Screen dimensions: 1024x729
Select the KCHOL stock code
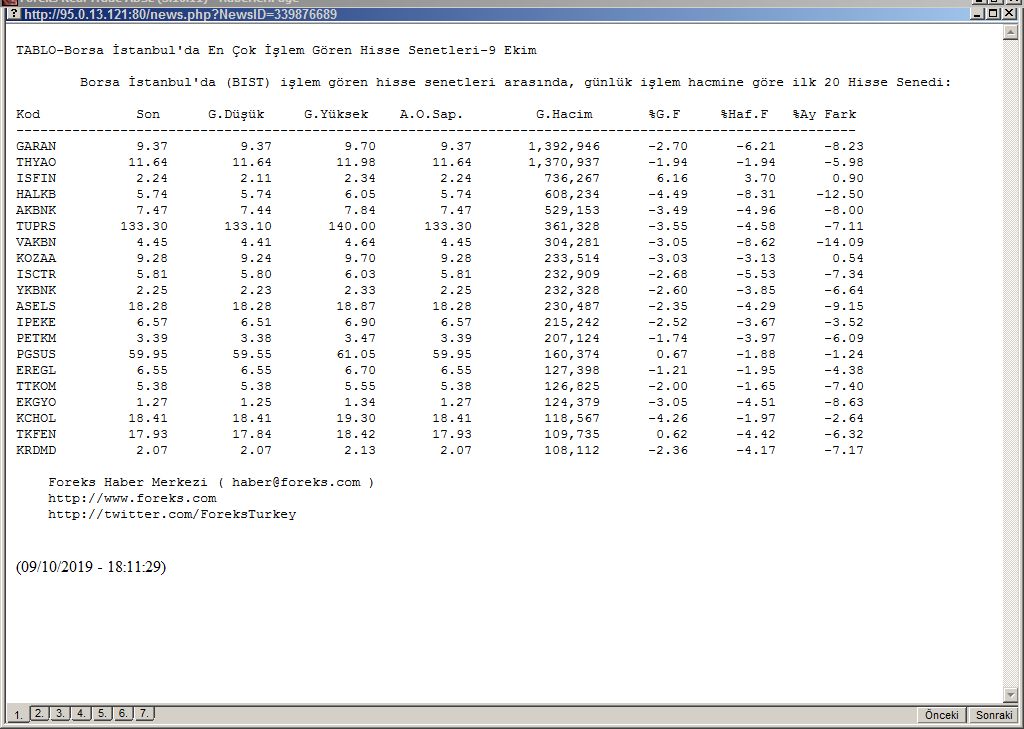tap(36, 419)
